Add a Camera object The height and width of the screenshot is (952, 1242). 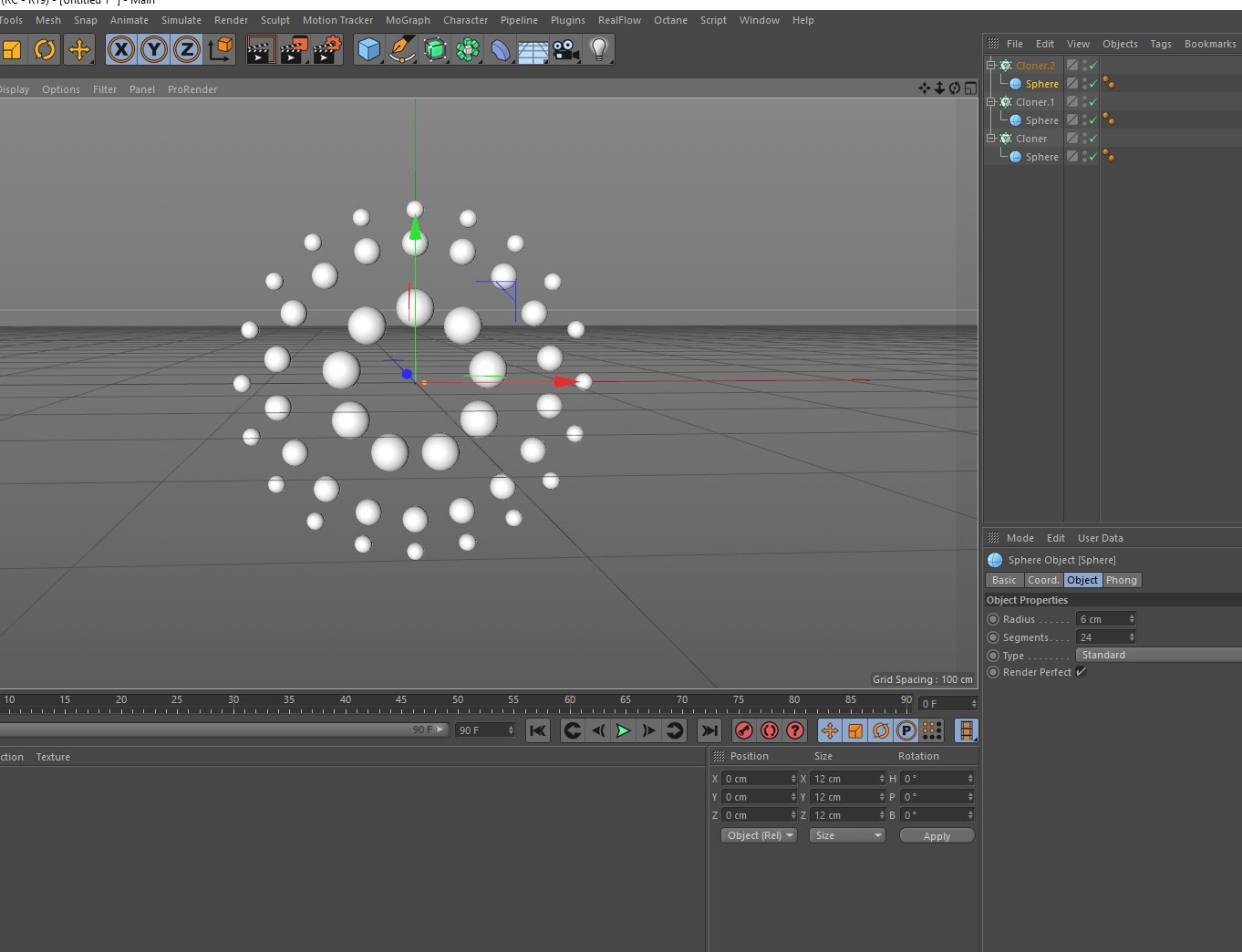click(566, 49)
